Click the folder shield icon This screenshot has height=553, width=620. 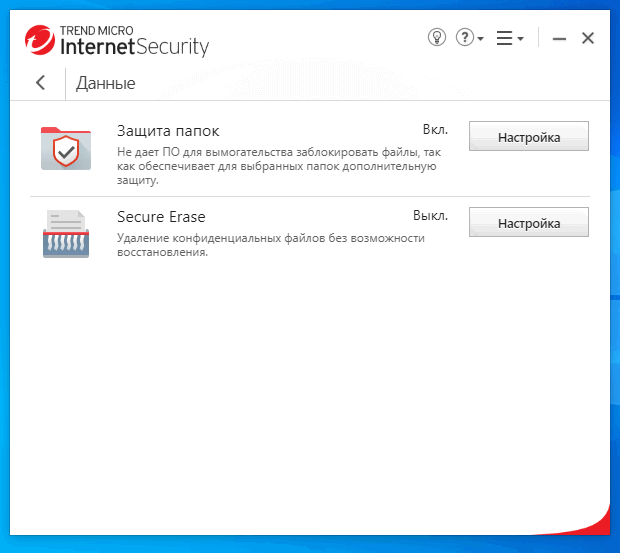click(66, 148)
